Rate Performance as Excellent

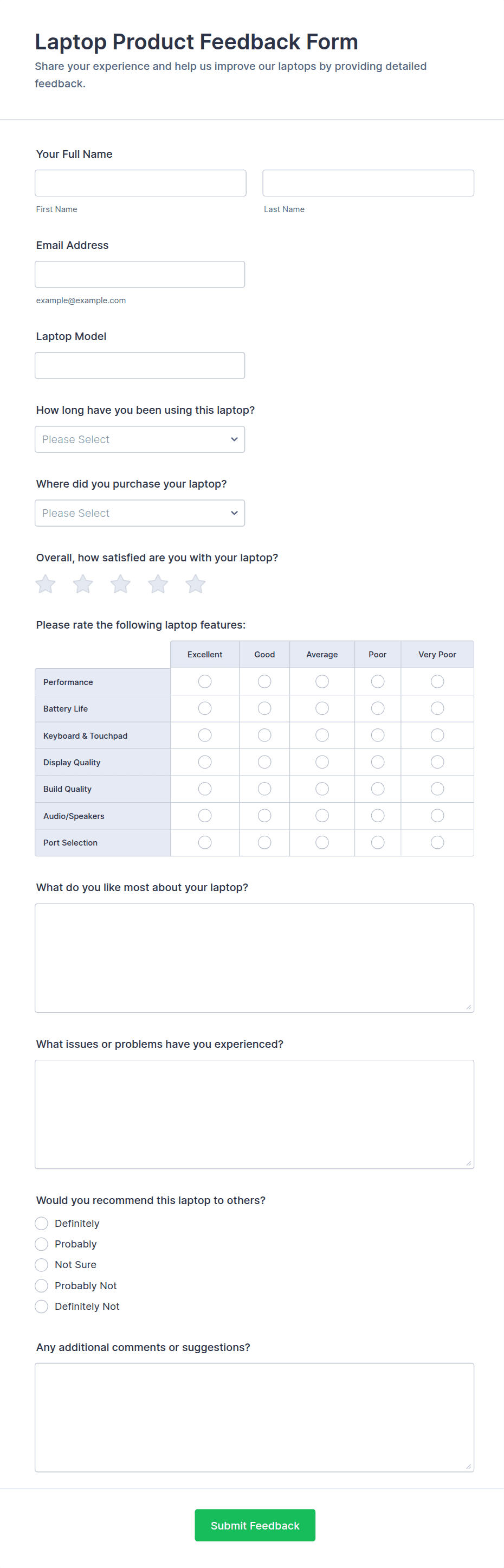point(205,681)
